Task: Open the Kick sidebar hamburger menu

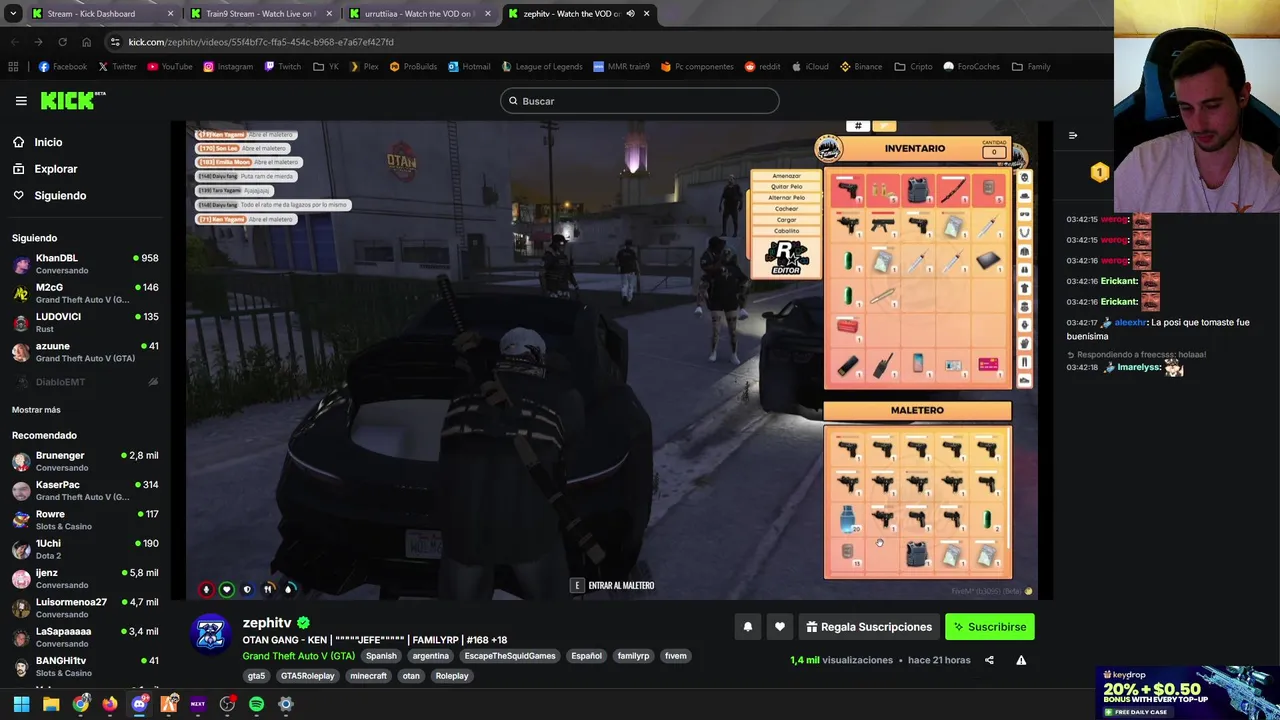Action: pos(21,101)
